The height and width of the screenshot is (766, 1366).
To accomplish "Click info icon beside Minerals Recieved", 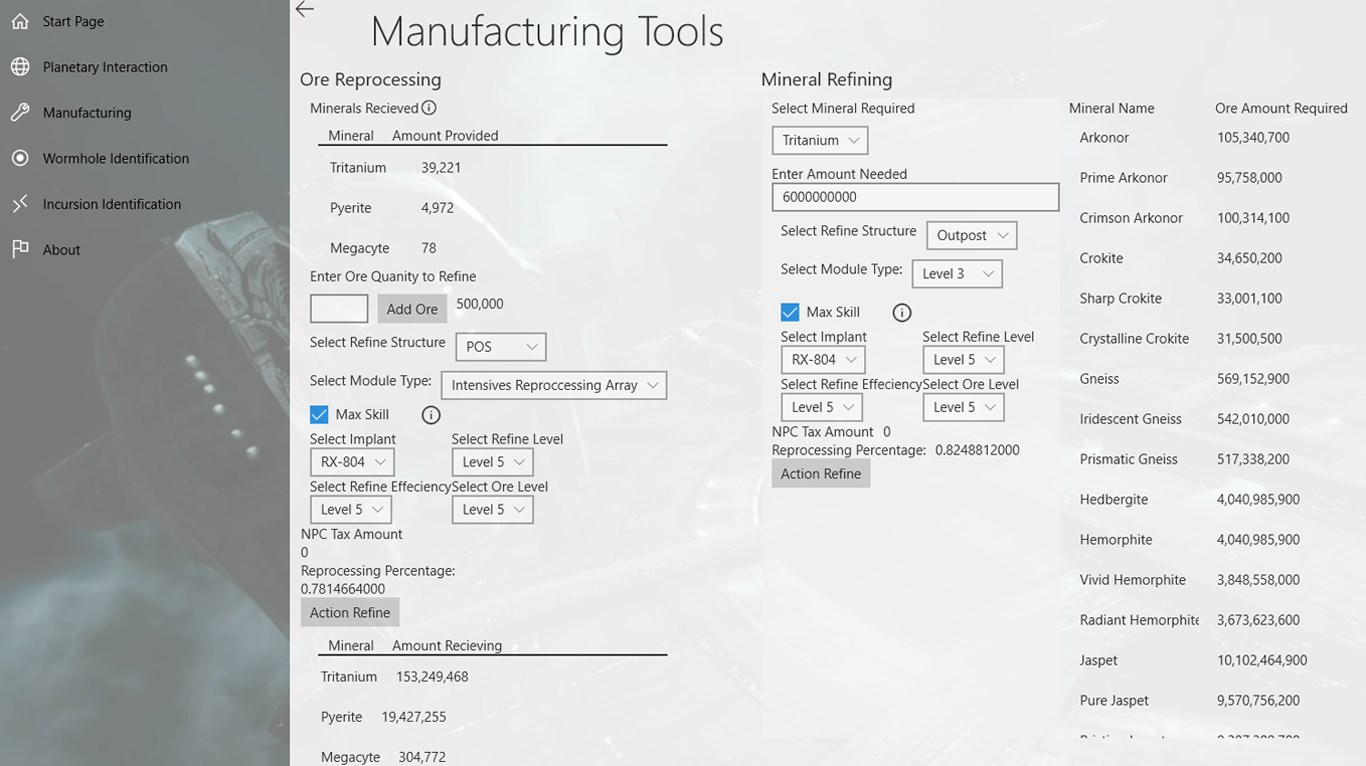I will pyautogui.click(x=429, y=108).
